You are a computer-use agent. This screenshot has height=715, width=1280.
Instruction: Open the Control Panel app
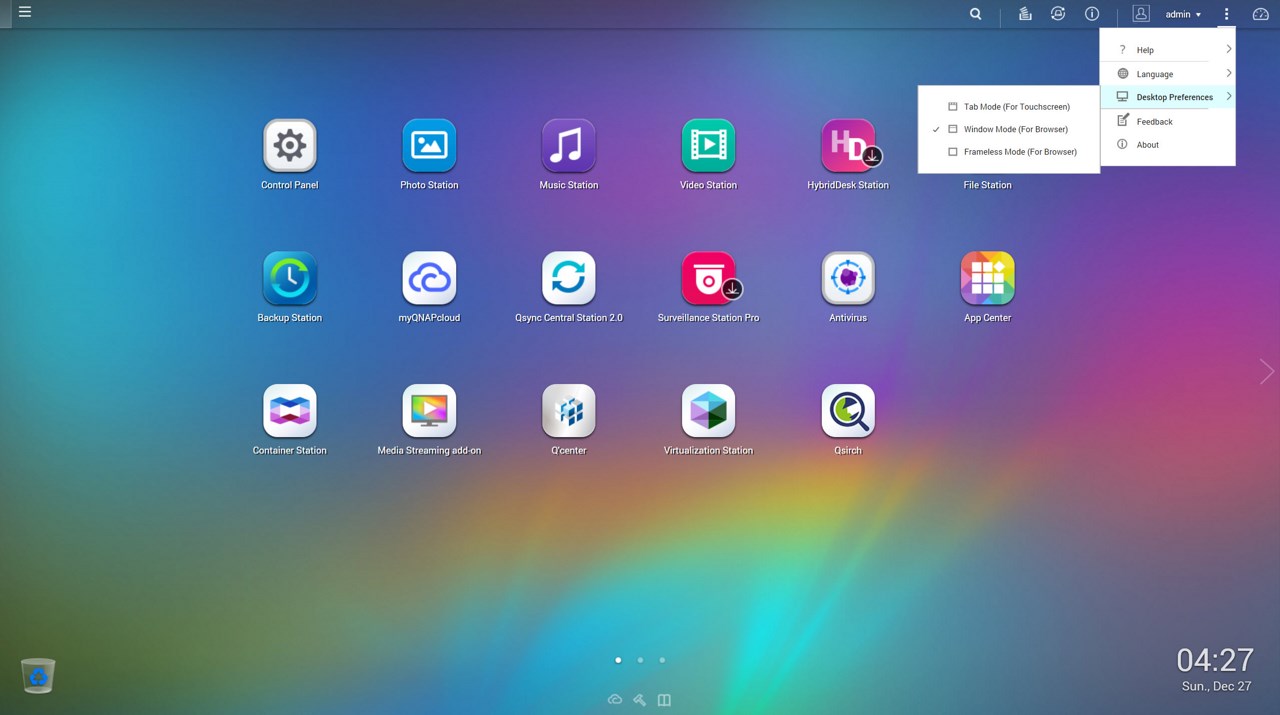(290, 146)
